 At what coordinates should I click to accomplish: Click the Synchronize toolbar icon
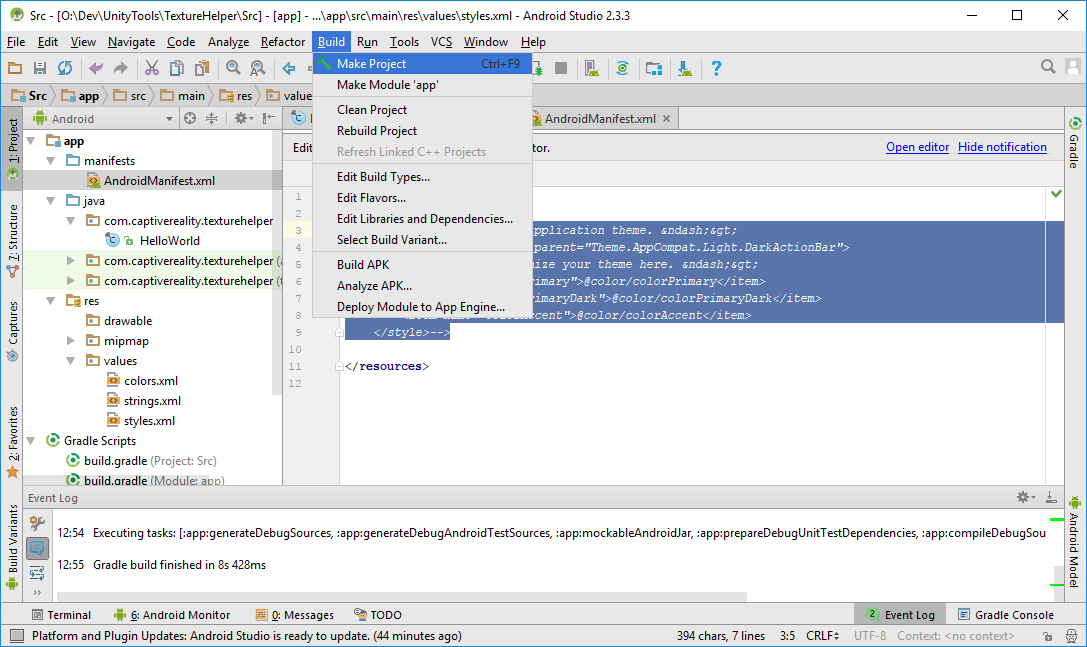point(65,68)
